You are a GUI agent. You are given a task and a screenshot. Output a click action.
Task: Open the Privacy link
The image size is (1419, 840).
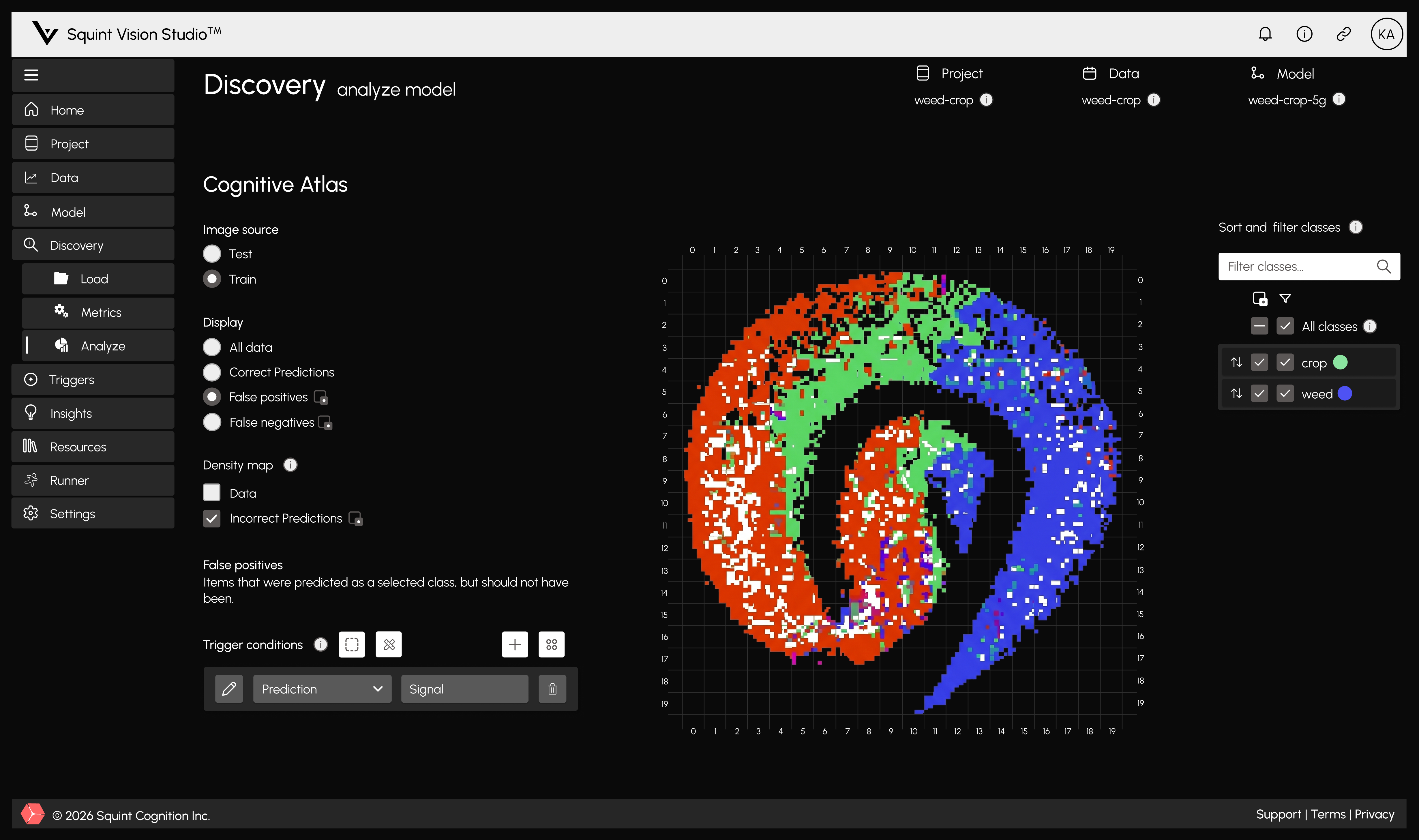1374,815
